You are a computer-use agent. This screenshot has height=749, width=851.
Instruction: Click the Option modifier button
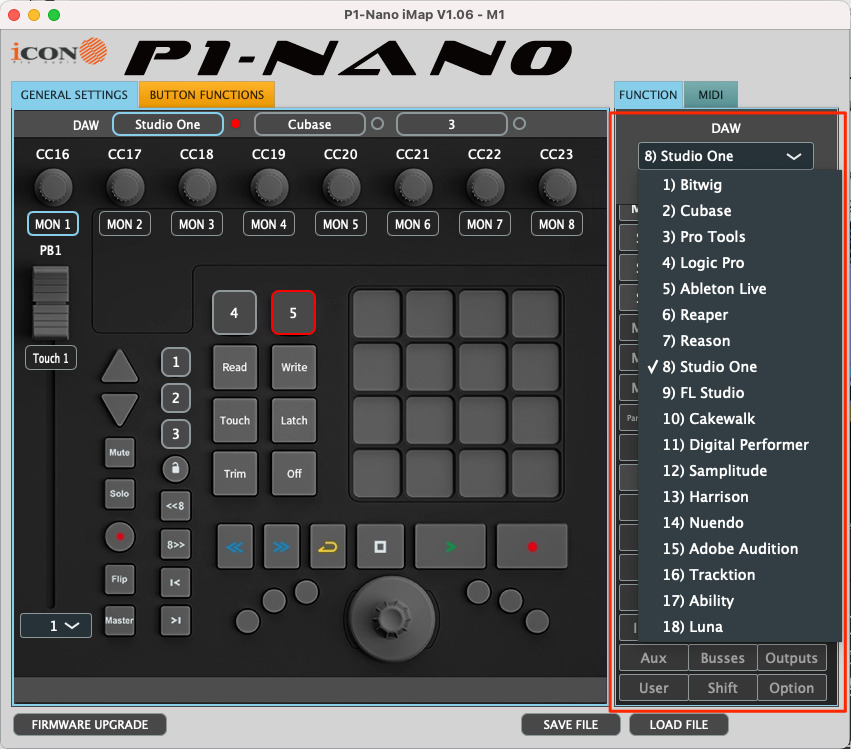tap(791, 688)
